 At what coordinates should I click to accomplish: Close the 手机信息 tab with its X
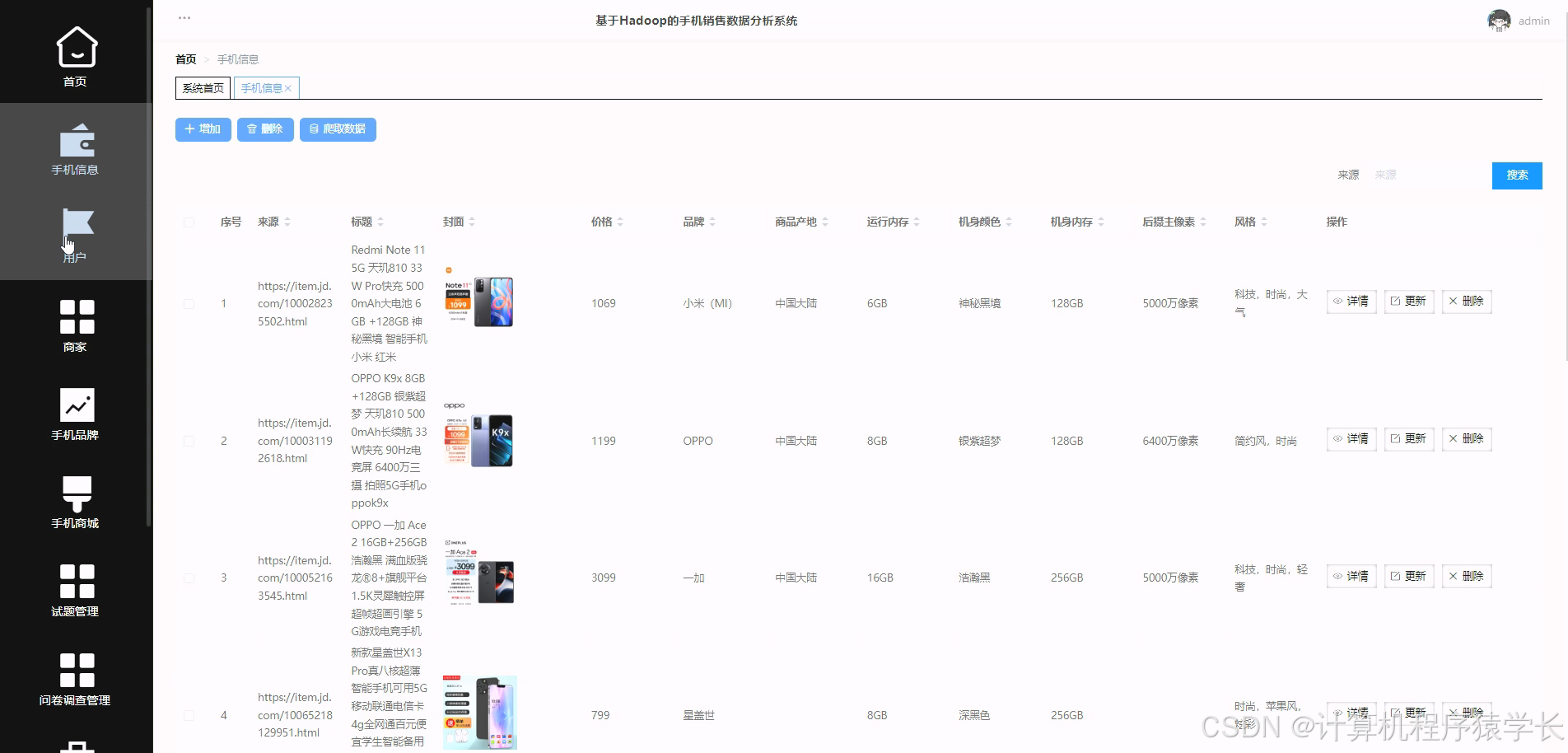[x=288, y=89]
